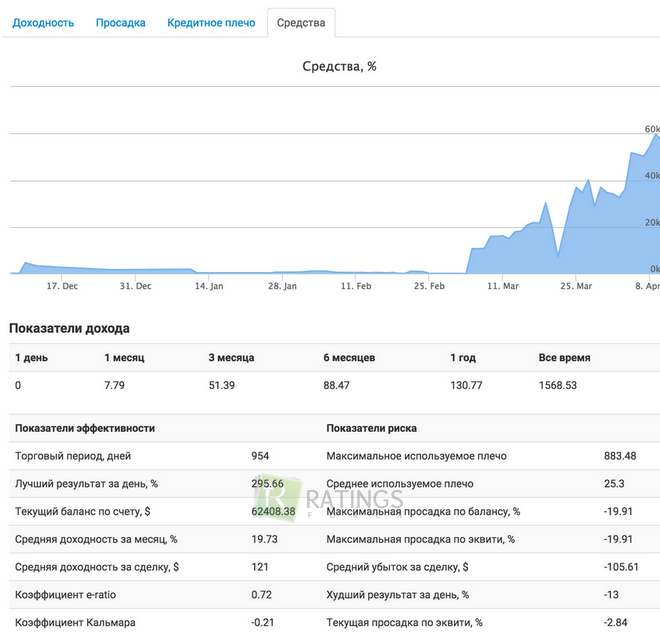Open the Просадка tab
The height and width of the screenshot is (634, 660).
point(121,23)
